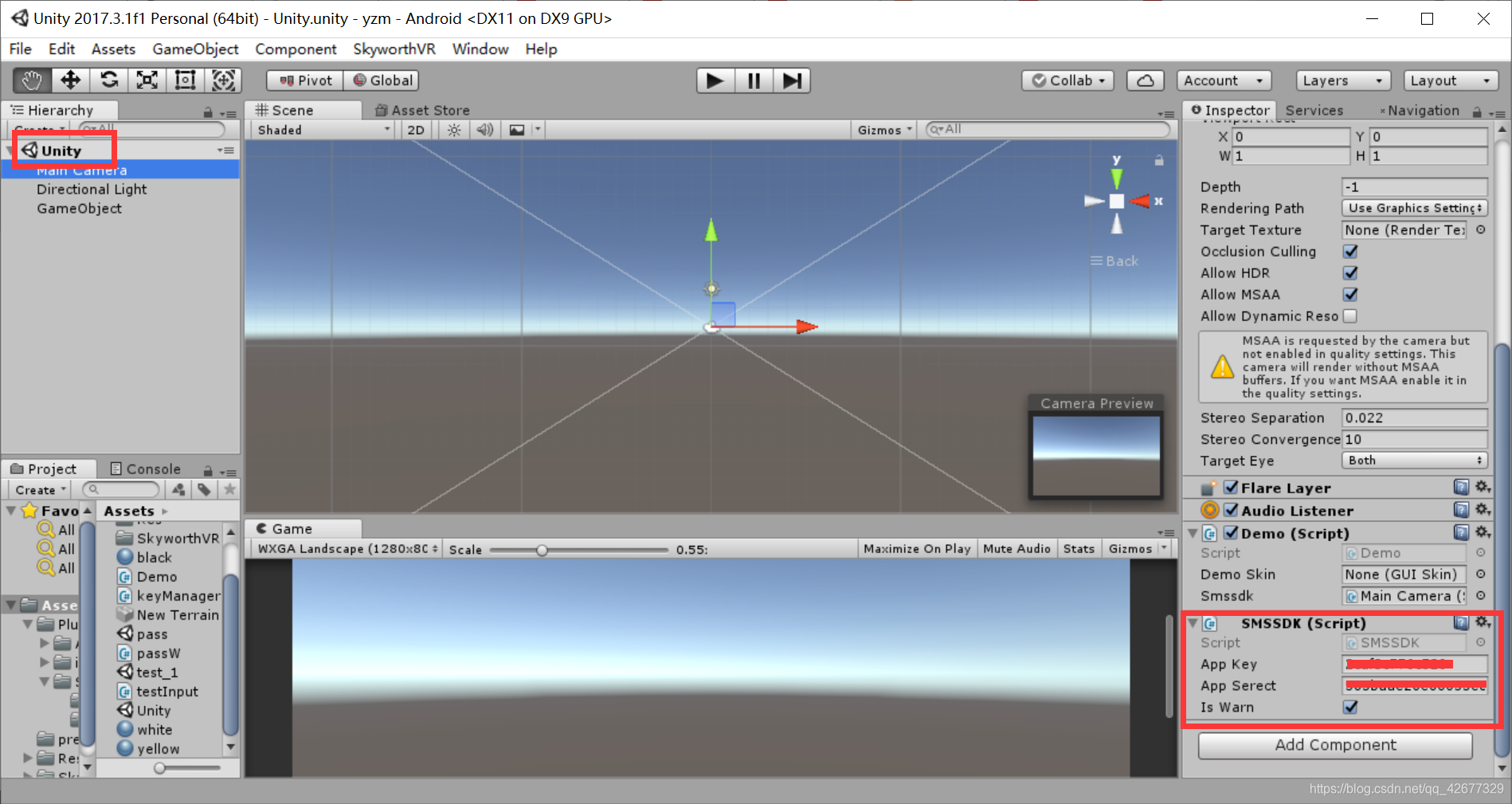Adjust the Game view Scale slider
The height and width of the screenshot is (804, 1512).
pos(543,549)
